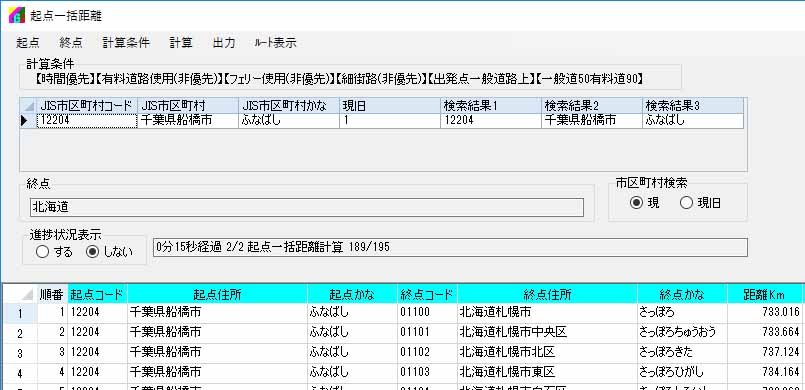Click the distance value 733.016
Screen dimensions: 805x390
pyautogui.click(x=764, y=313)
